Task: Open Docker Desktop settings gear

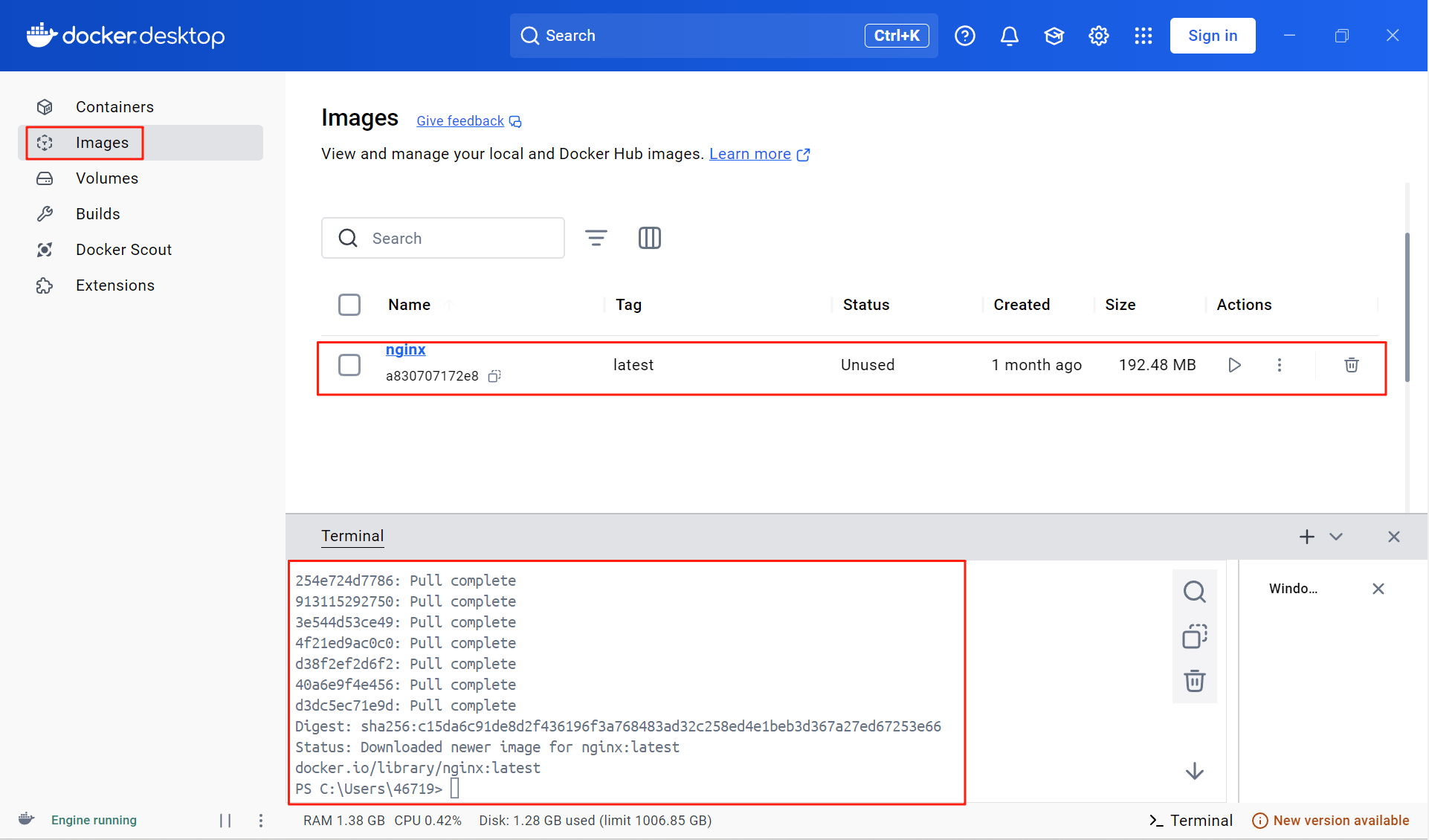Action: tap(1098, 36)
